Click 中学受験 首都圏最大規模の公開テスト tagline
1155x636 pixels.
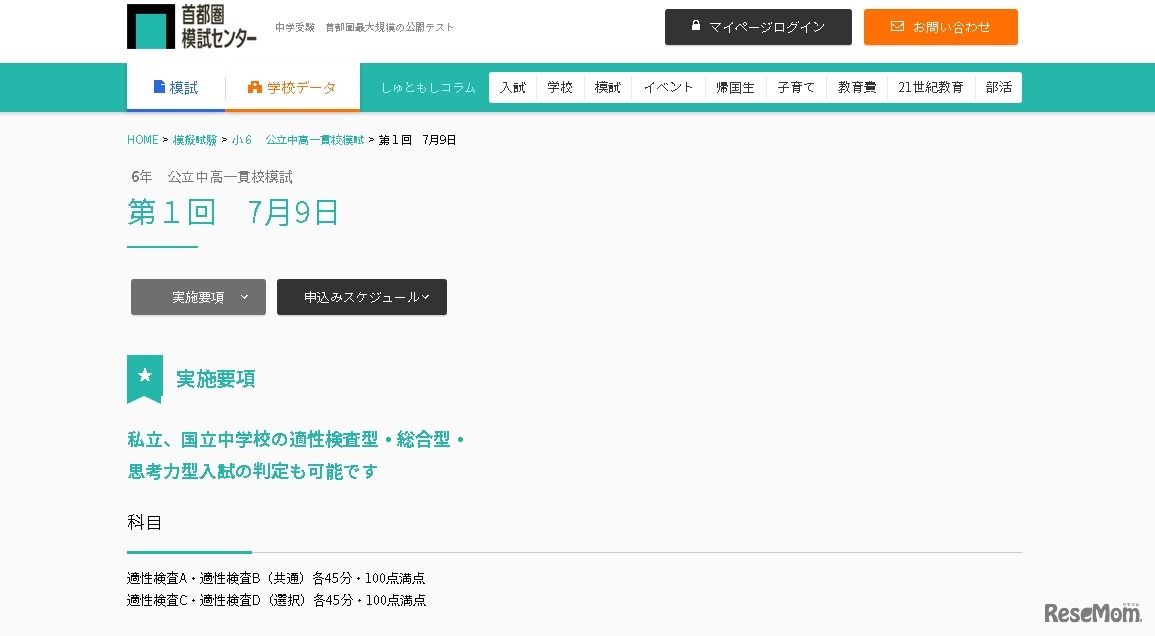[364, 27]
